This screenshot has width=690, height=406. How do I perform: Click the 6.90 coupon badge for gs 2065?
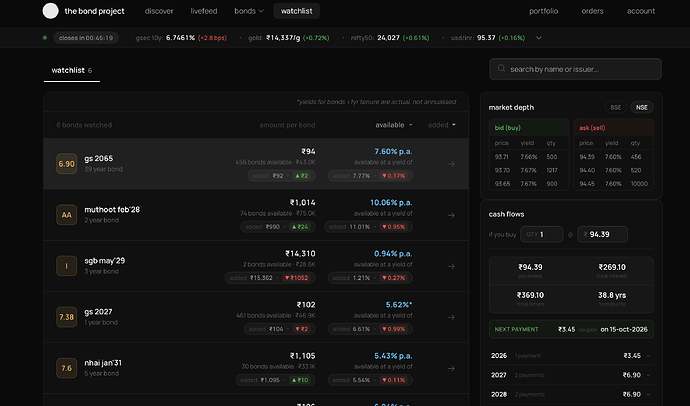pos(66,164)
